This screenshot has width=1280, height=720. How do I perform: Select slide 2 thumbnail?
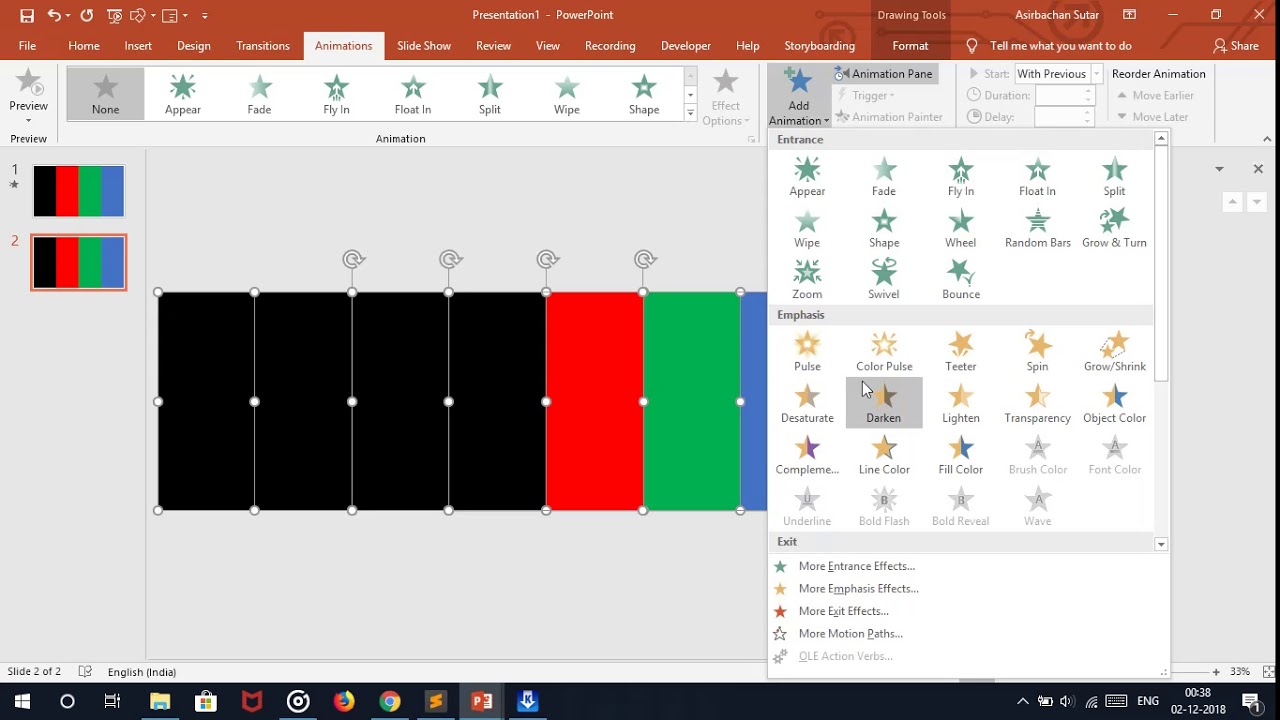(79, 262)
